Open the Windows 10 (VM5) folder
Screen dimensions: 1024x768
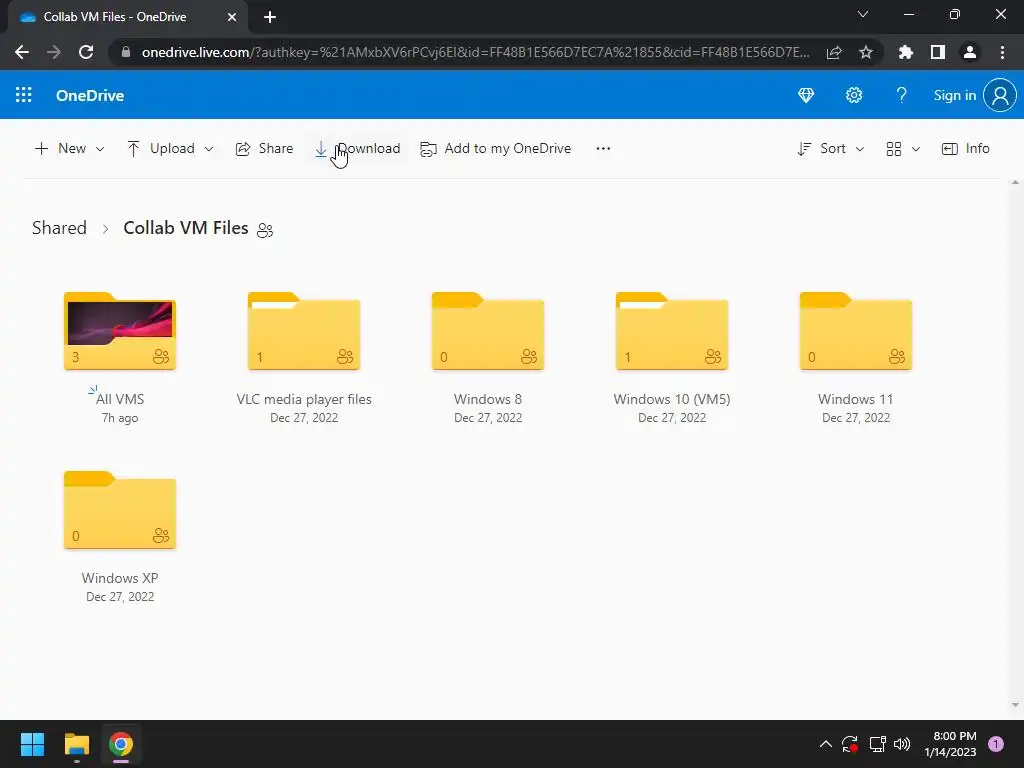click(x=672, y=331)
